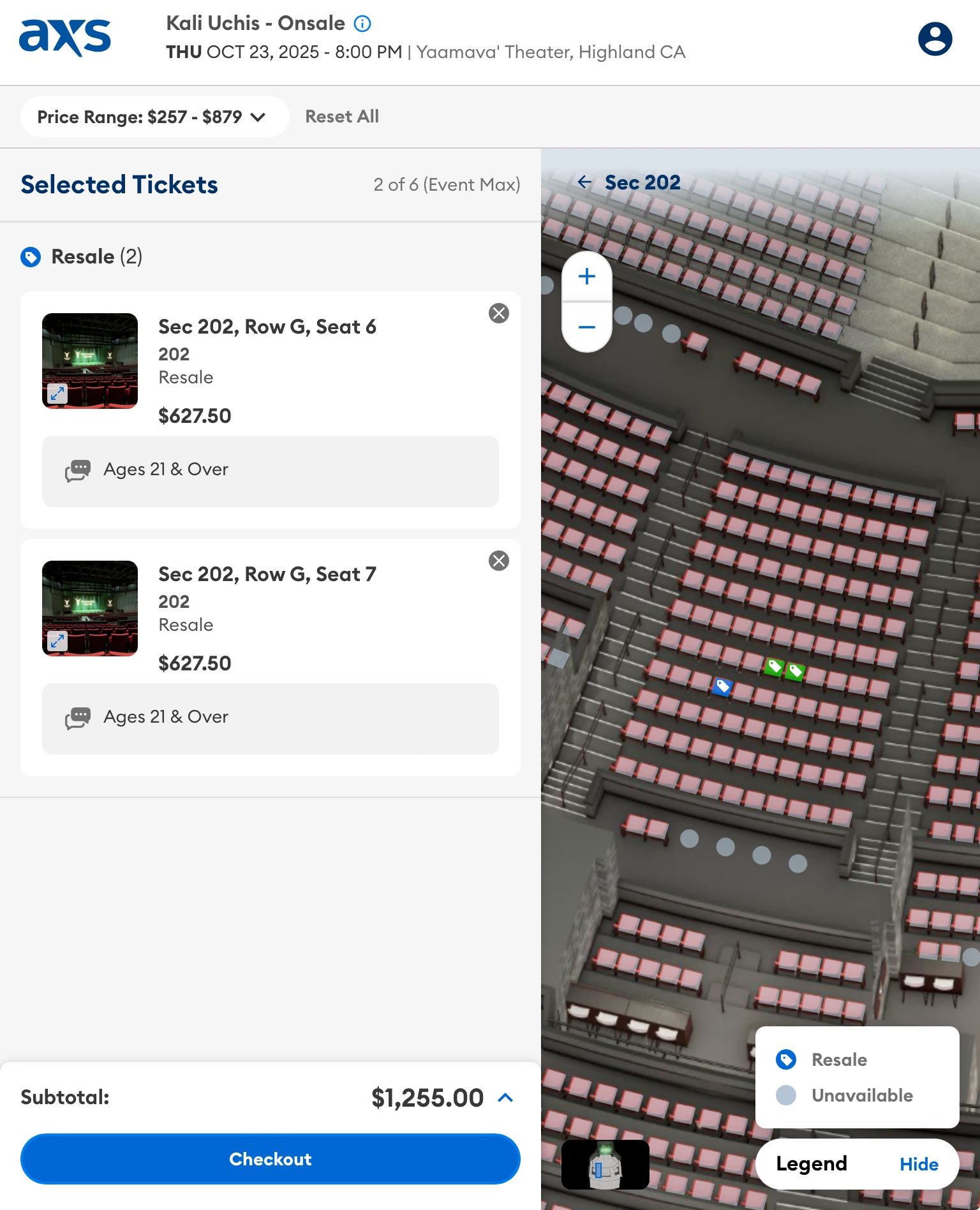Remove the Sec 202 Row G Seat 7 ticket

[500, 561]
